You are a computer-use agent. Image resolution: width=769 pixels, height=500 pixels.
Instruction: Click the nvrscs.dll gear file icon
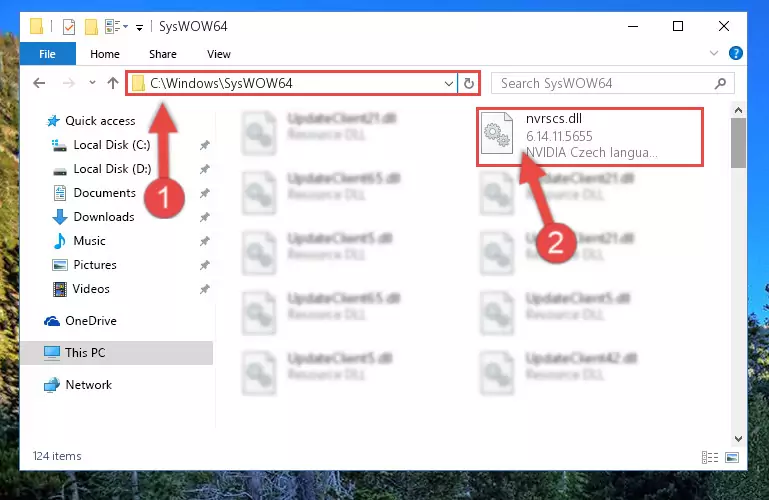click(496, 132)
